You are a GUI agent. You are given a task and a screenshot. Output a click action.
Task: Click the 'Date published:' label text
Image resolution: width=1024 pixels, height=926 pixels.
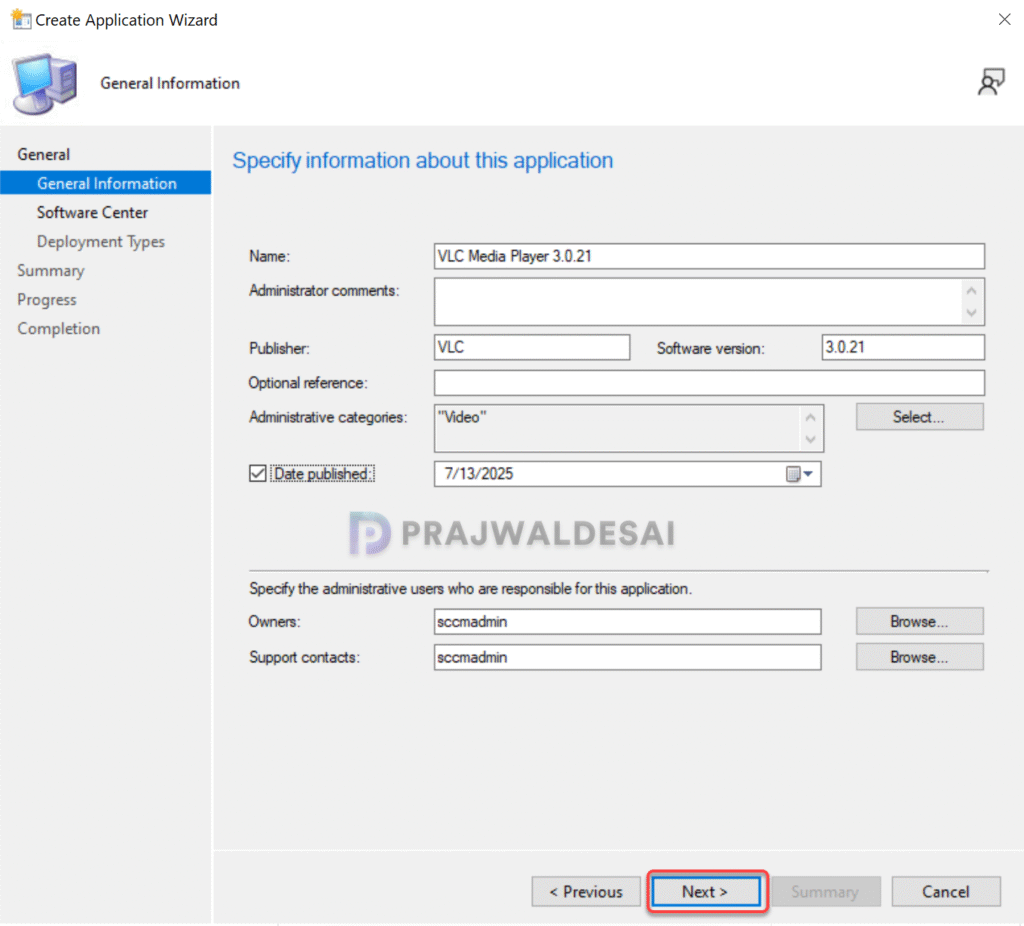click(x=323, y=473)
